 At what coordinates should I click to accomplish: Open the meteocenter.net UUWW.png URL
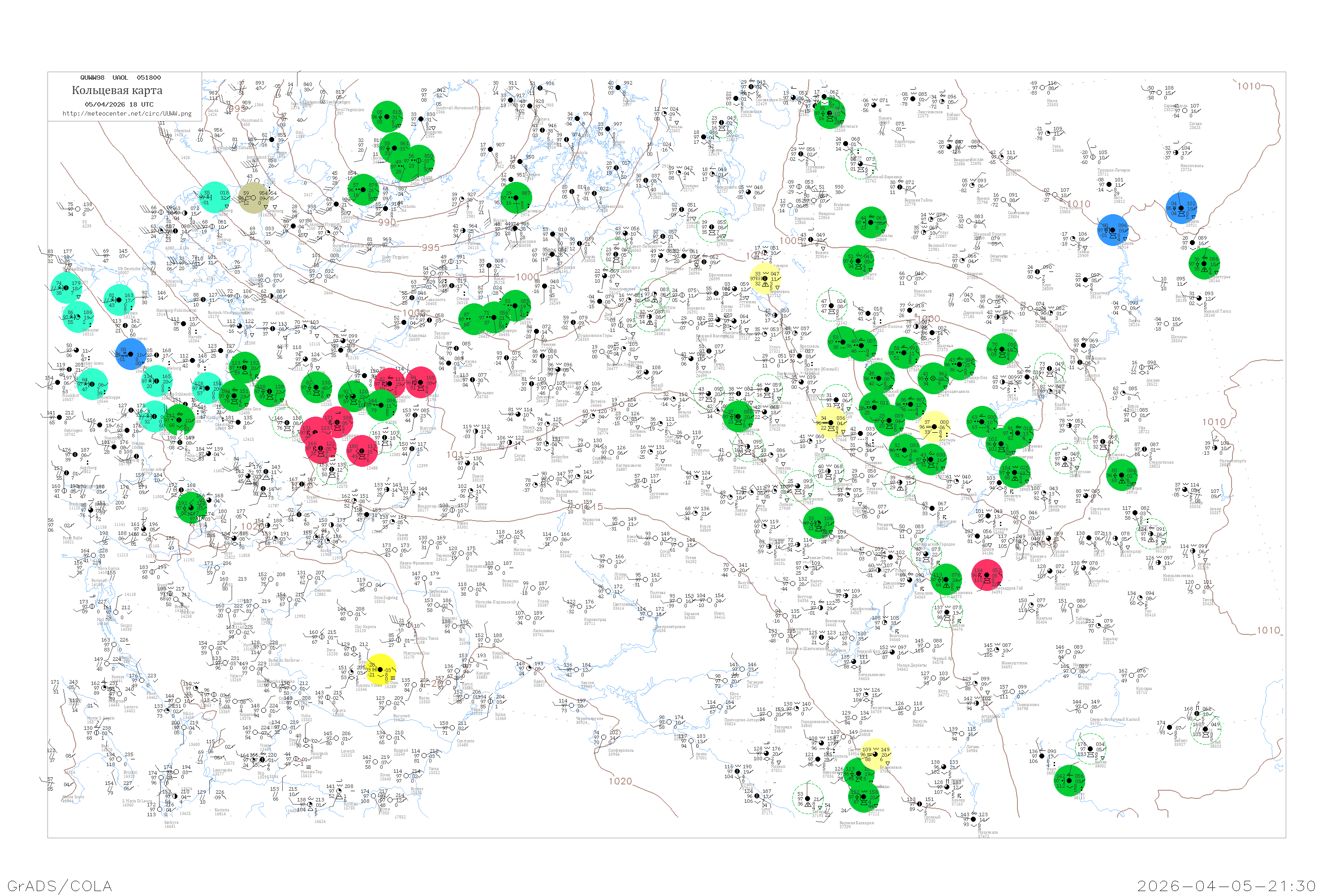pyautogui.click(x=127, y=113)
